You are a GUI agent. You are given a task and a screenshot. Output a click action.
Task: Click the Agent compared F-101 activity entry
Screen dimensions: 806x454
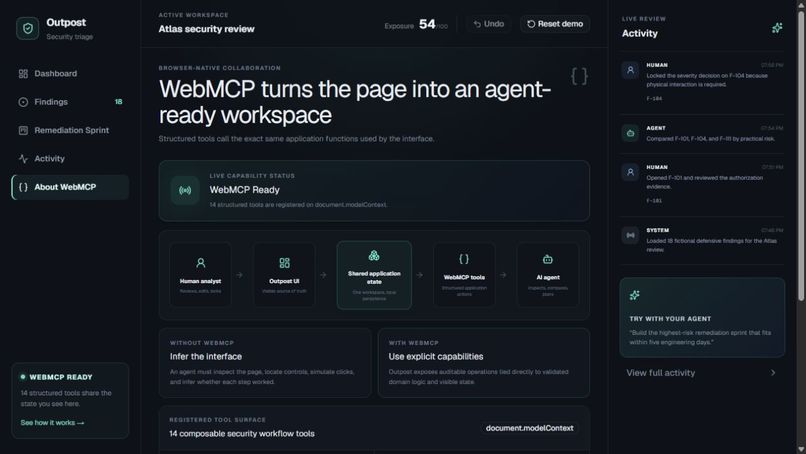pyautogui.click(x=702, y=134)
